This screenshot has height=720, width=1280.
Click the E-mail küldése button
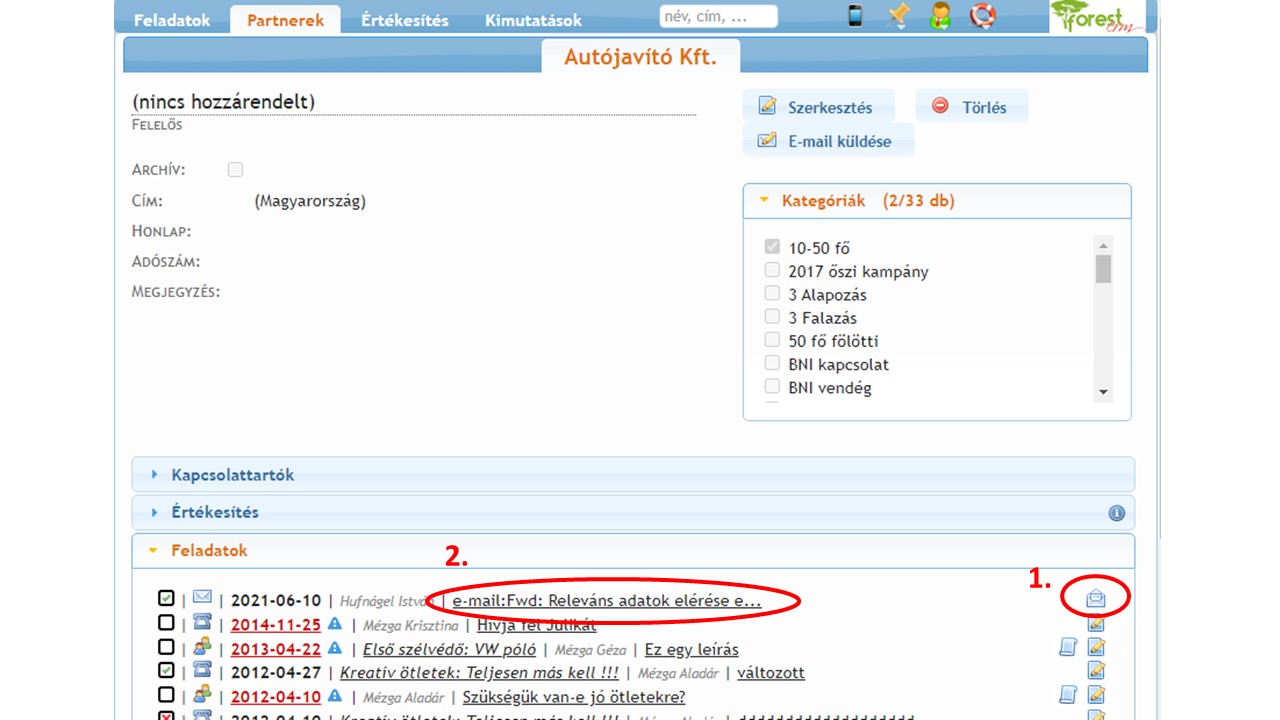coord(828,141)
